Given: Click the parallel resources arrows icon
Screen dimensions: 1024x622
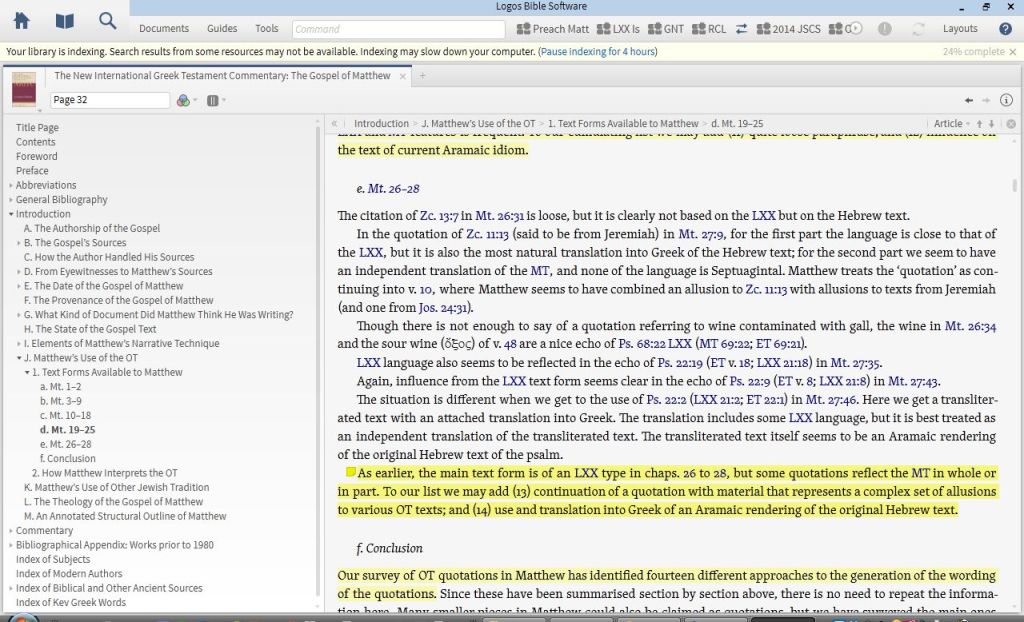Looking at the screenshot, I should click(x=741, y=29).
